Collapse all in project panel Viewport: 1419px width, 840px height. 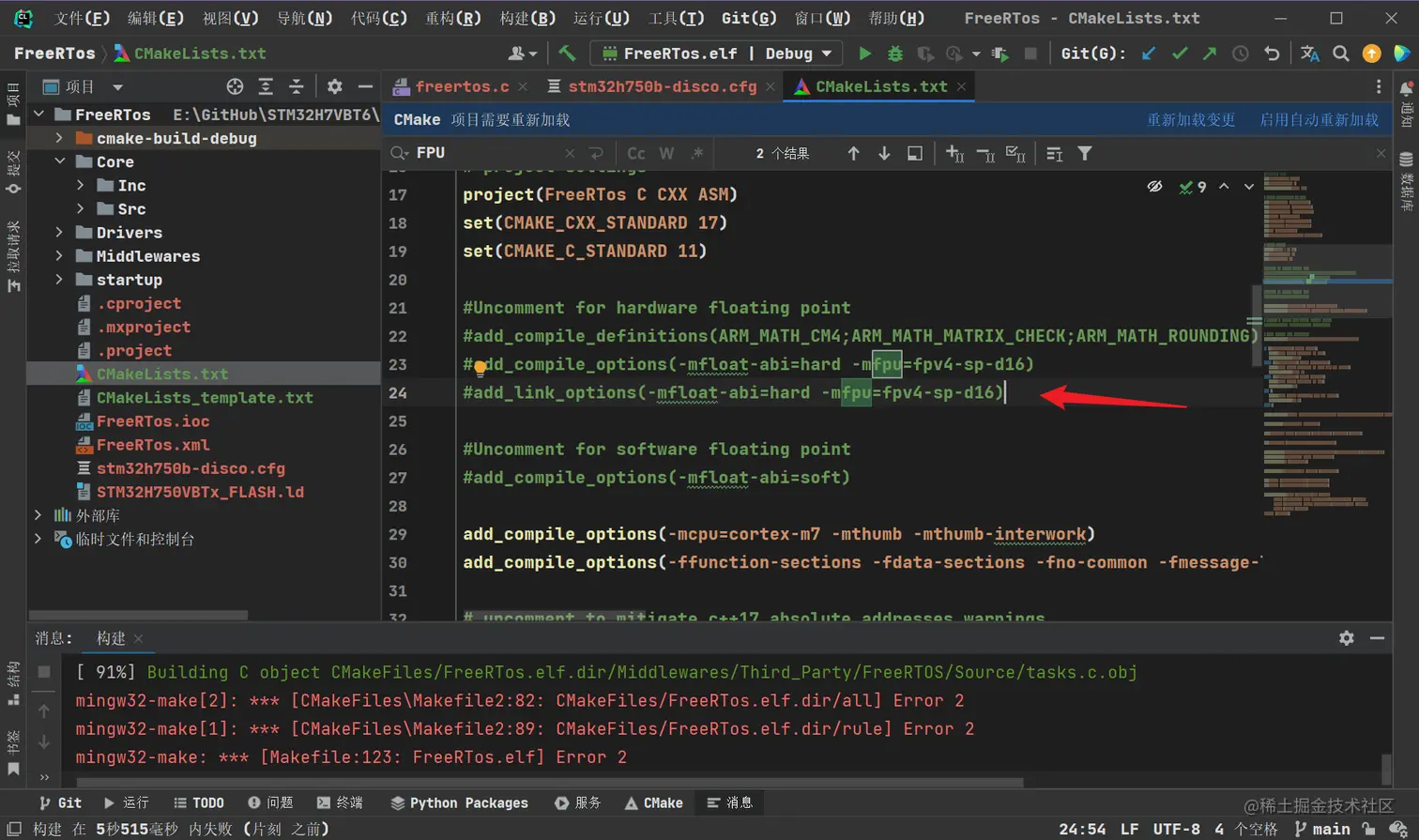[x=296, y=86]
